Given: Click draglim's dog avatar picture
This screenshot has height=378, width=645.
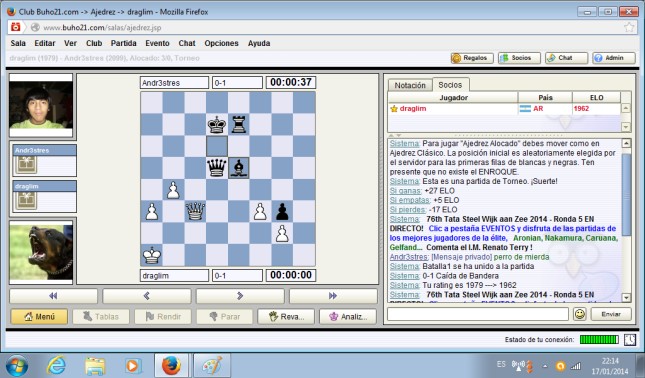Looking at the screenshot, I should click(x=41, y=252).
